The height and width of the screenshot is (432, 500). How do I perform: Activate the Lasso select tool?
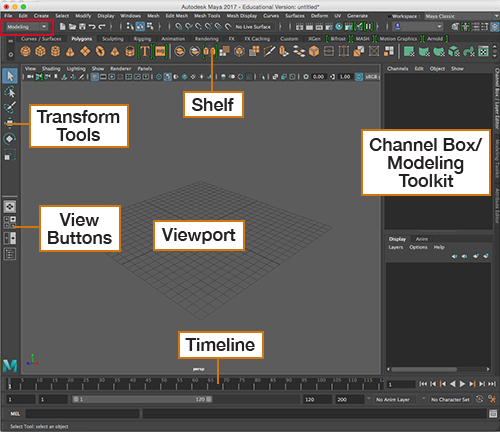coord(10,92)
